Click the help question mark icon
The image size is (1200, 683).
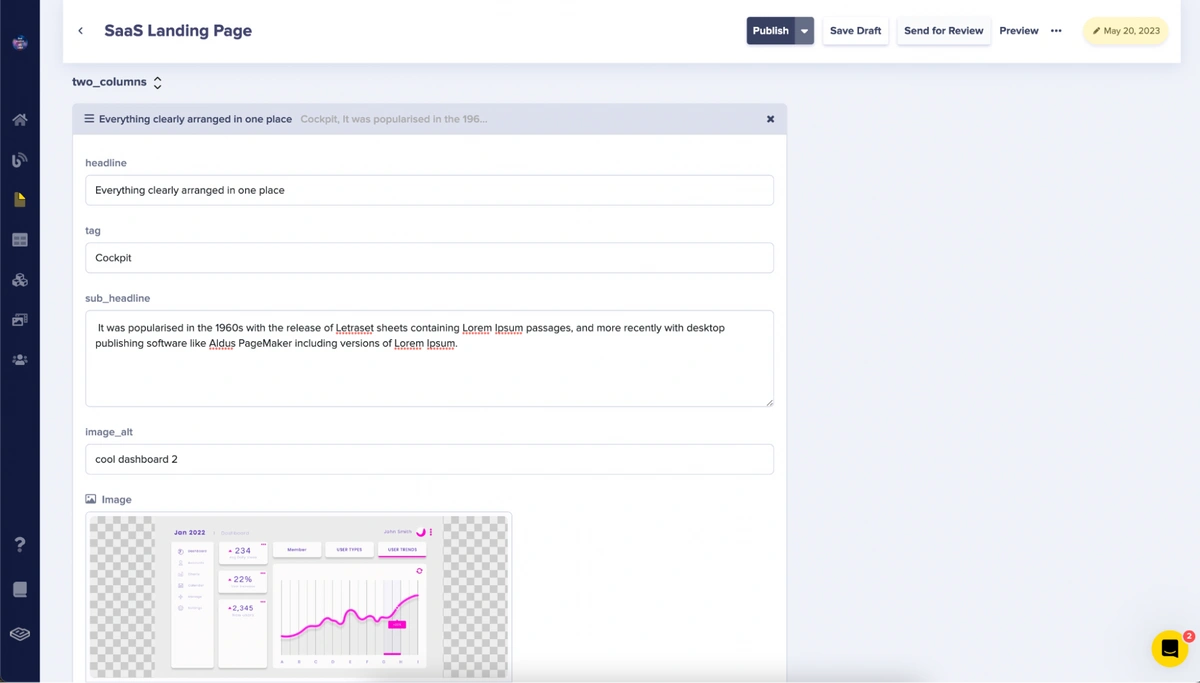point(19,545)
